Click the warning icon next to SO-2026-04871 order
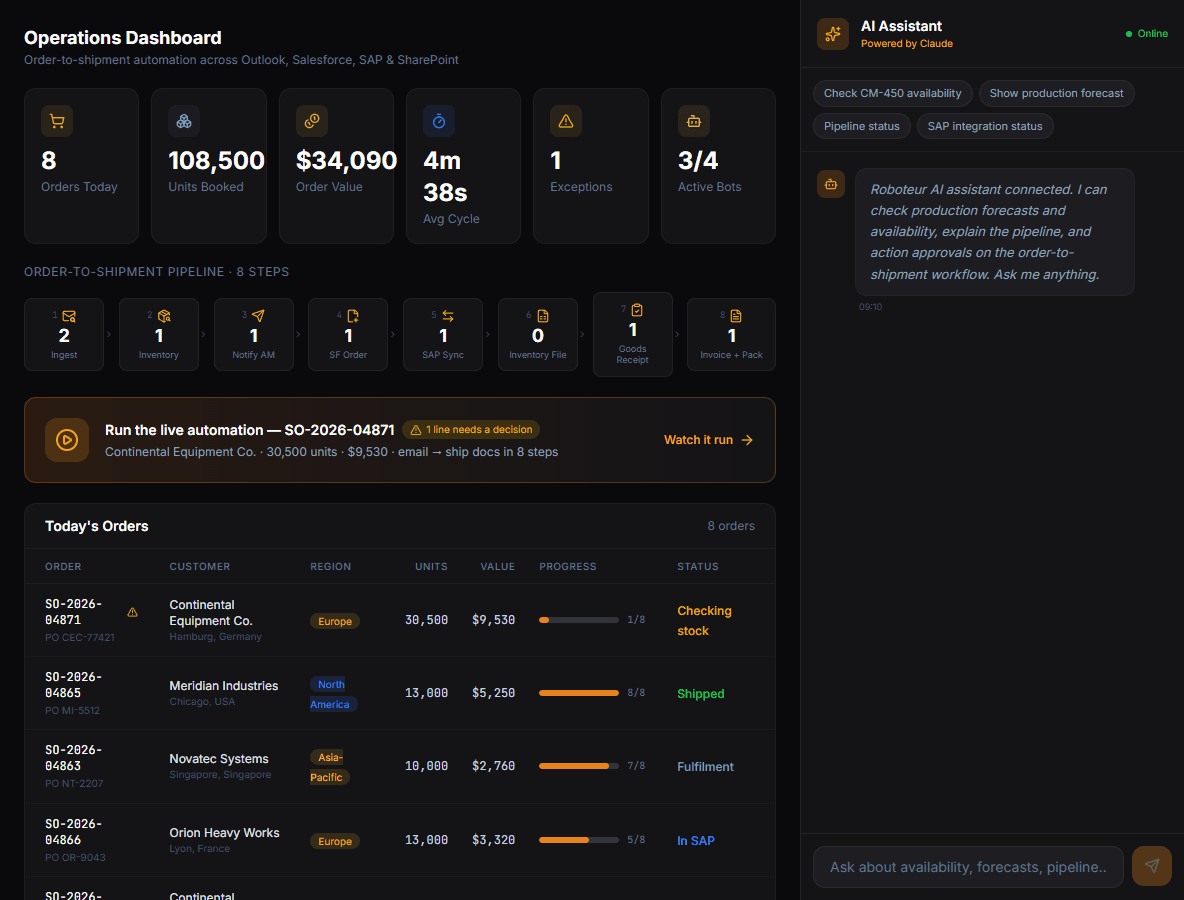 tap(132, 612)
